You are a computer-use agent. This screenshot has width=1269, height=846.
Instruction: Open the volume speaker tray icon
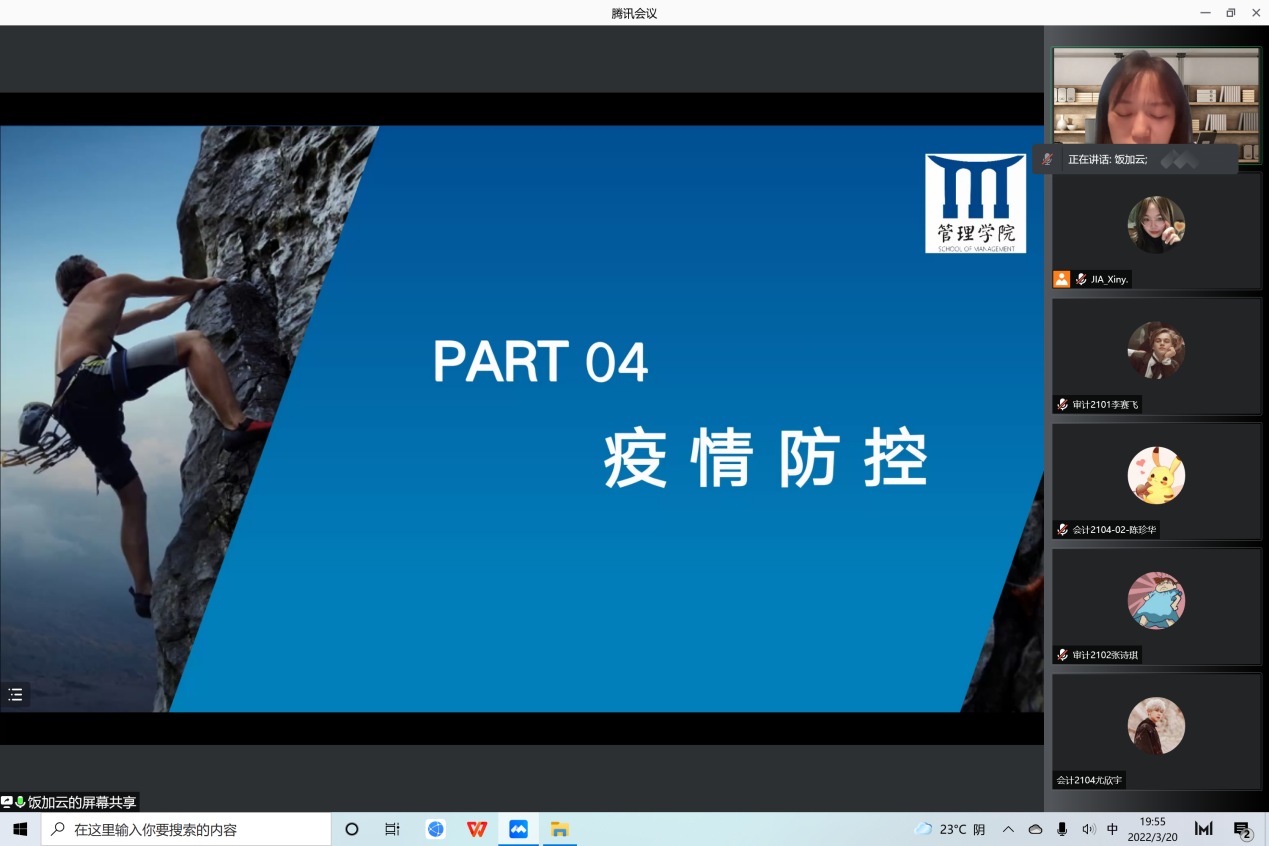[1088, 829]
